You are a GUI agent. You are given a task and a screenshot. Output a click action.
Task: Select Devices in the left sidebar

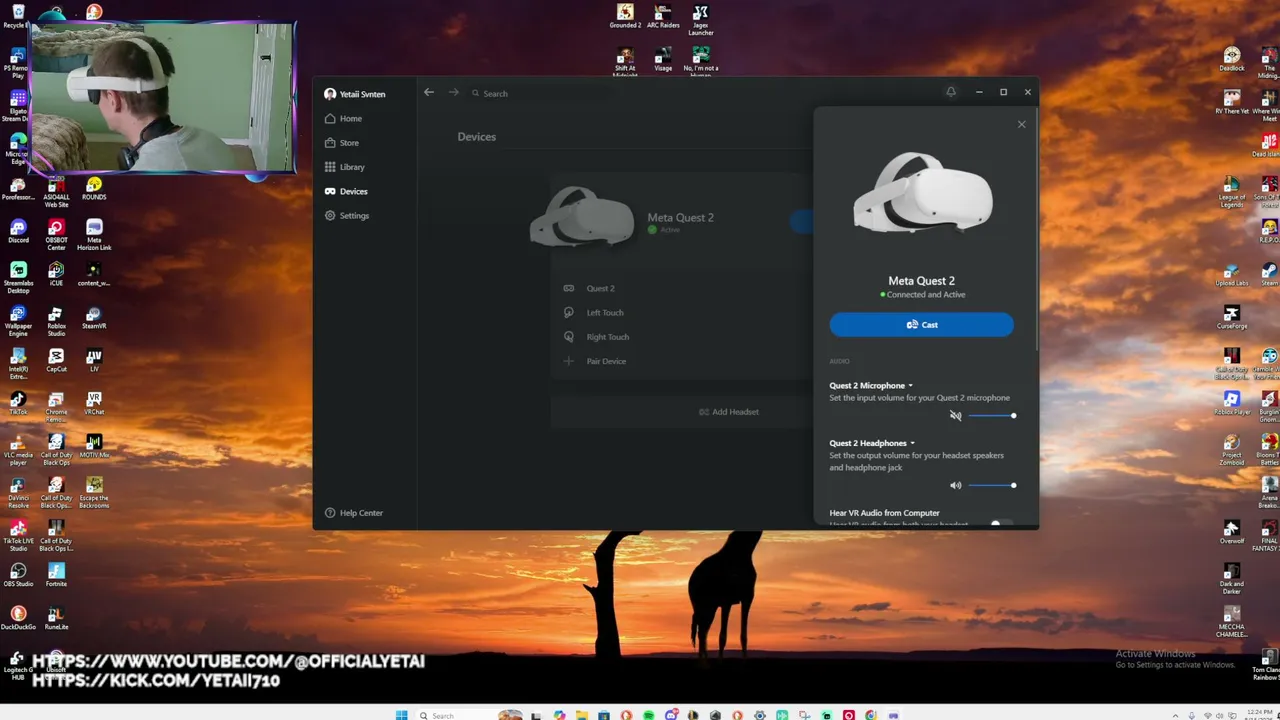coord(346,192)
